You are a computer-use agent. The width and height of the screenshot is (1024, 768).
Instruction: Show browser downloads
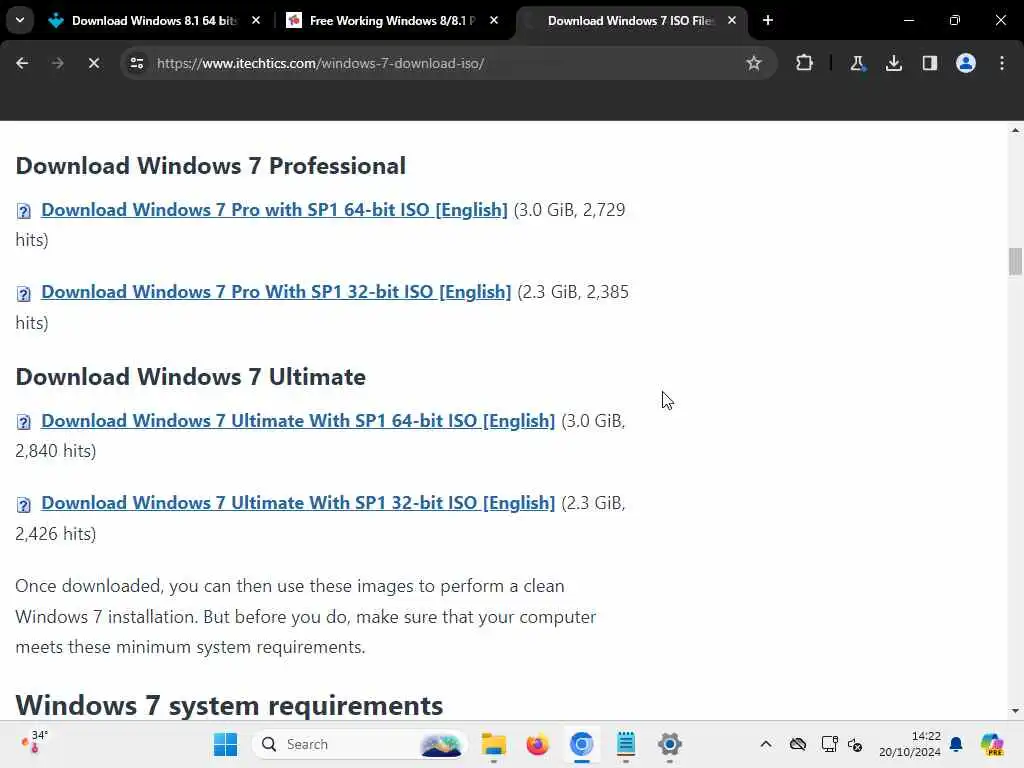[x=894, y=63]
